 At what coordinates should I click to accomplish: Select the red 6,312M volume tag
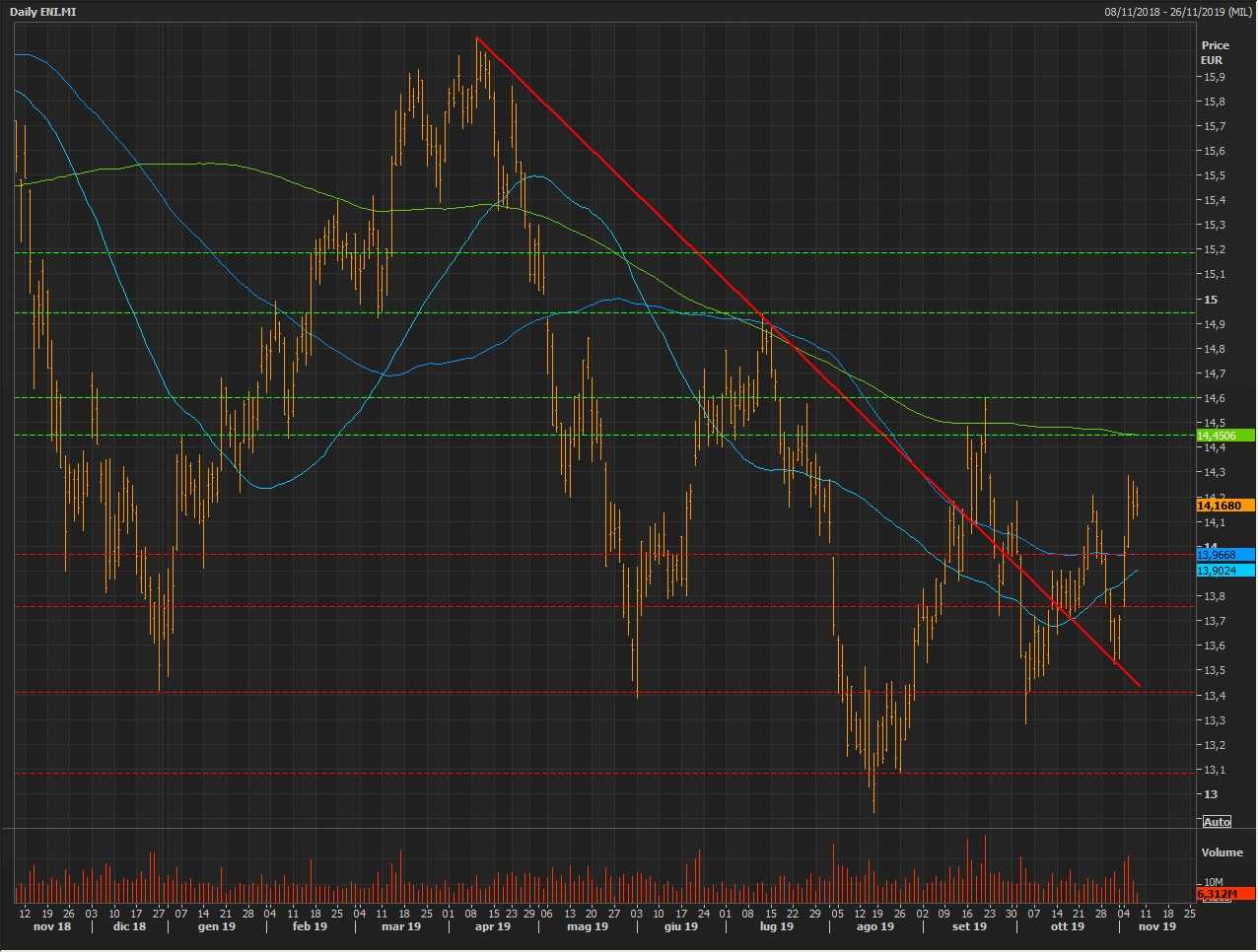tap(1223, 894)
